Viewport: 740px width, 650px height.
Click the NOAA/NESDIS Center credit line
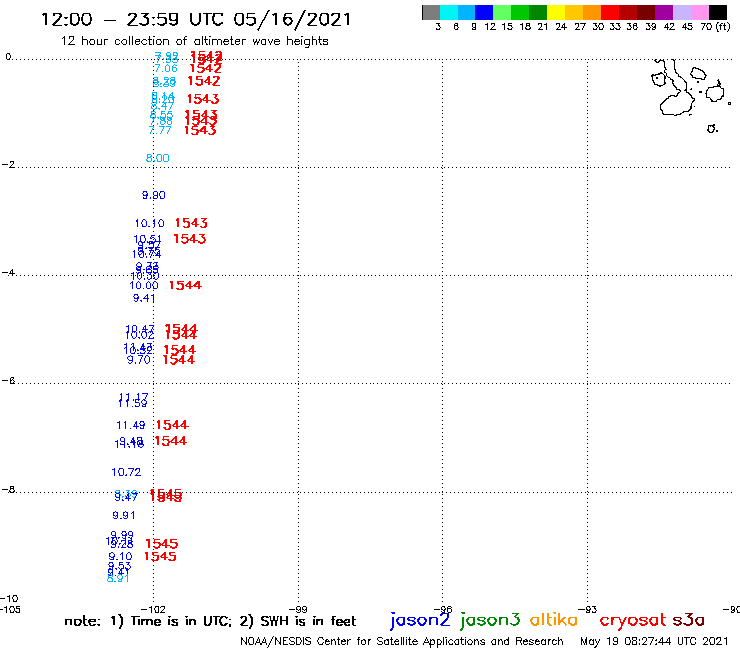click(402, 641)
